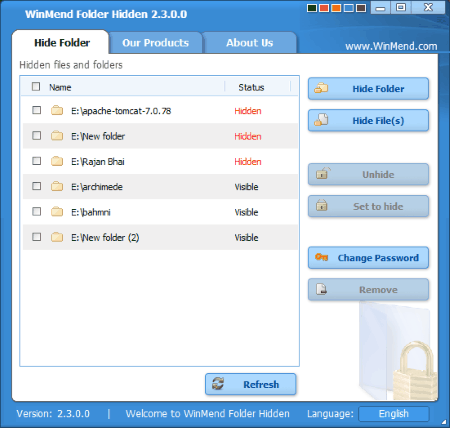Click the document icon on Remove button
This screenshot has width=450, height=428.
321,289
